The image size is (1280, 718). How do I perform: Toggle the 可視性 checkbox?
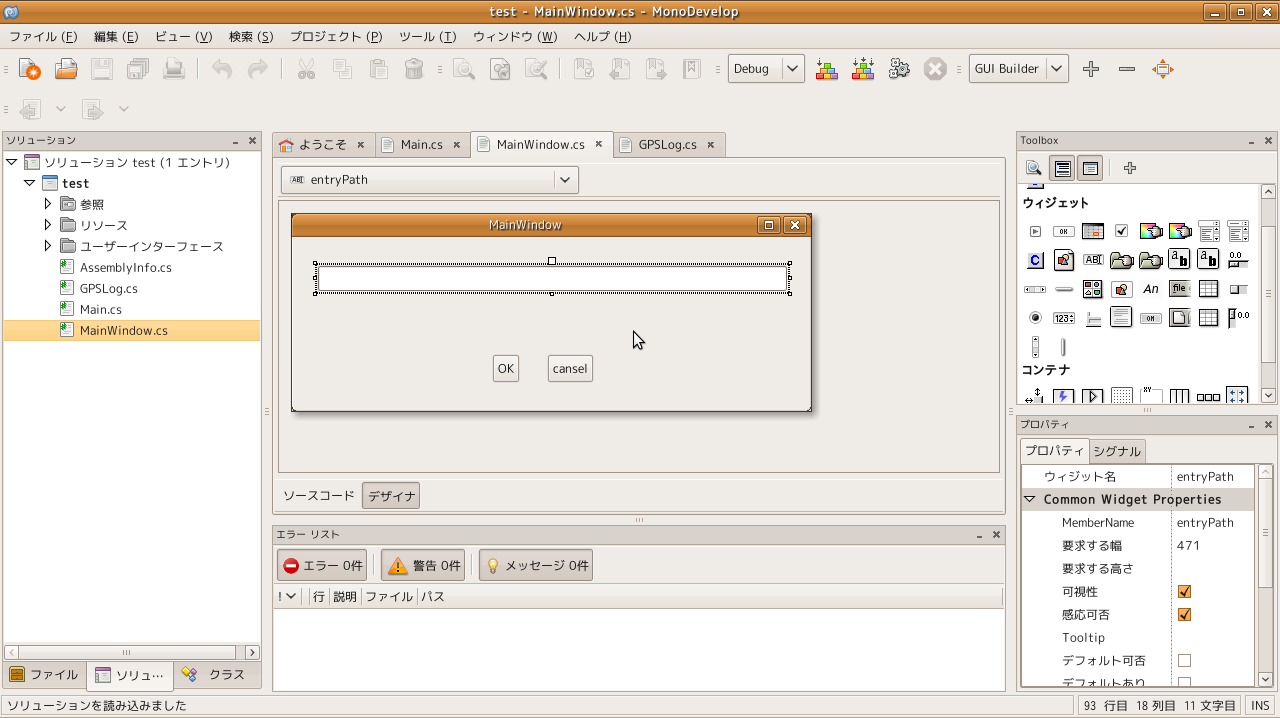(x=1184, y=592)
